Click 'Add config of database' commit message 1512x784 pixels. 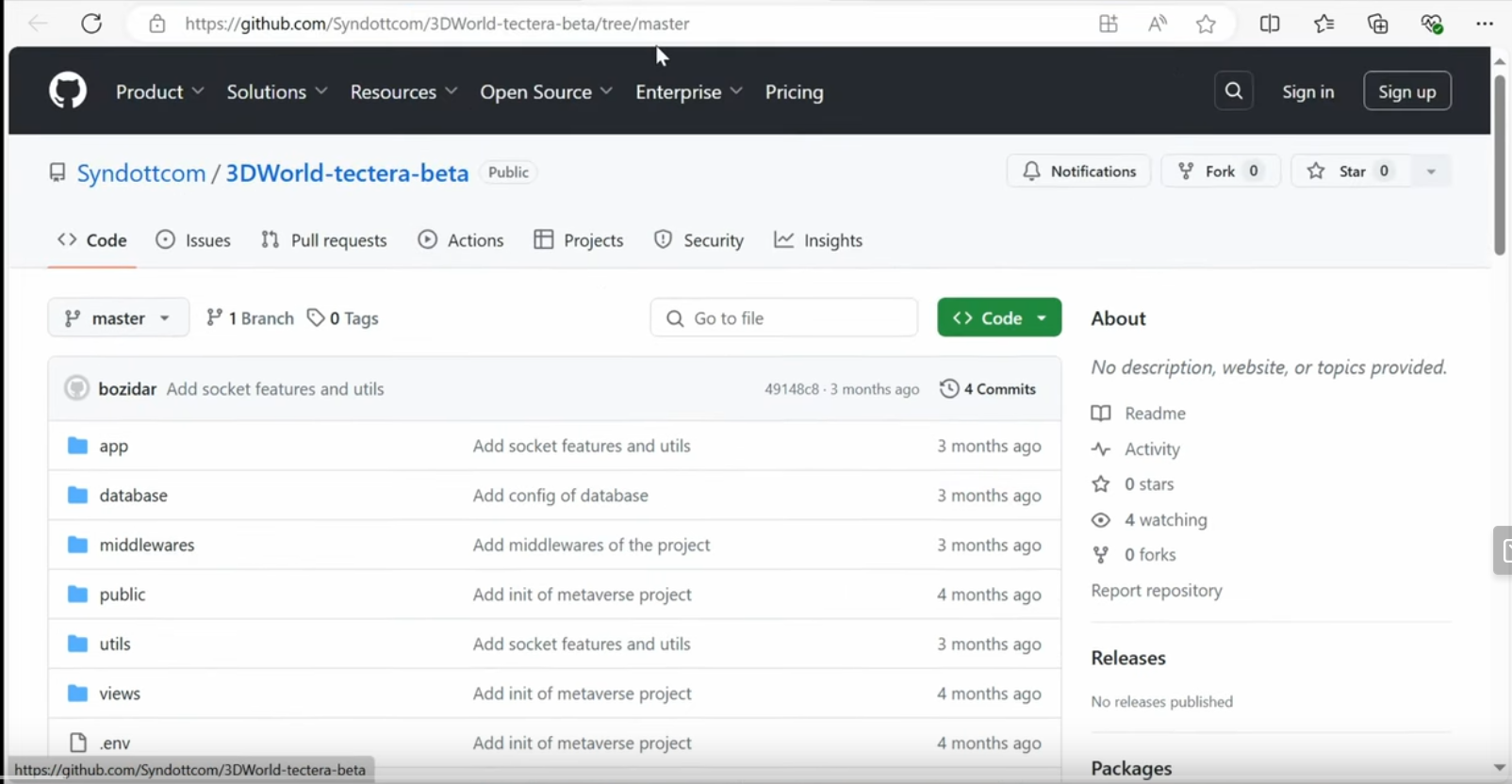pos(561,496)
